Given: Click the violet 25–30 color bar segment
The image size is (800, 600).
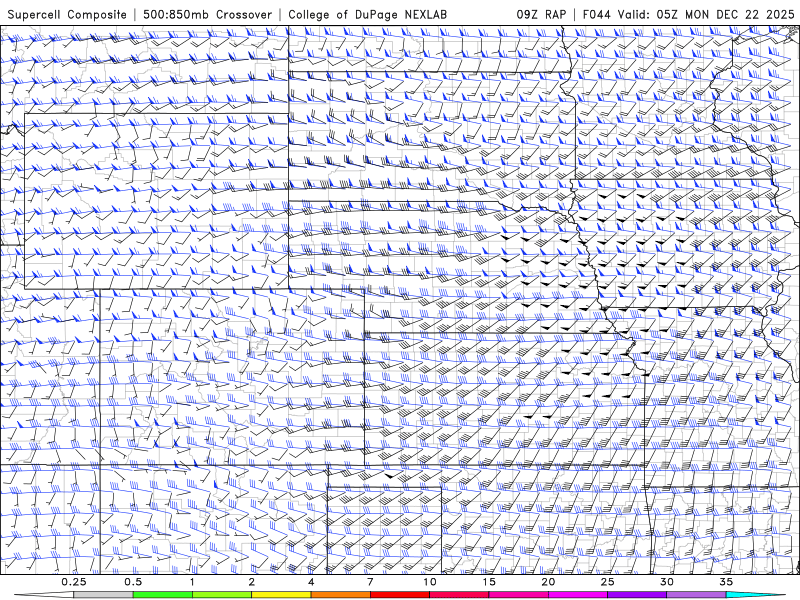Looking at the screenshot, I should coord(637,595).
